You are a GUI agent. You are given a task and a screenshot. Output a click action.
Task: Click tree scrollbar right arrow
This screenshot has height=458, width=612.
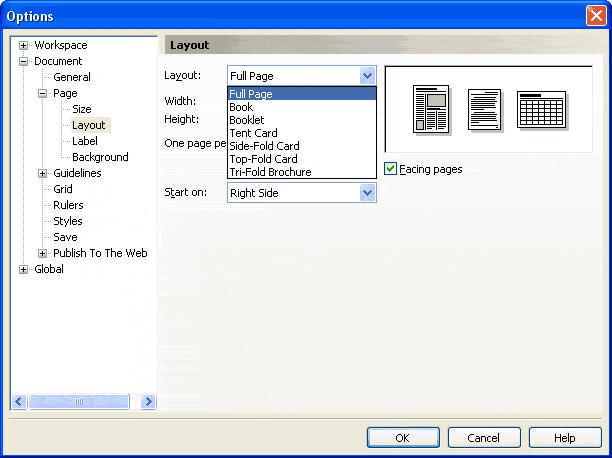(x=148, y=401)
